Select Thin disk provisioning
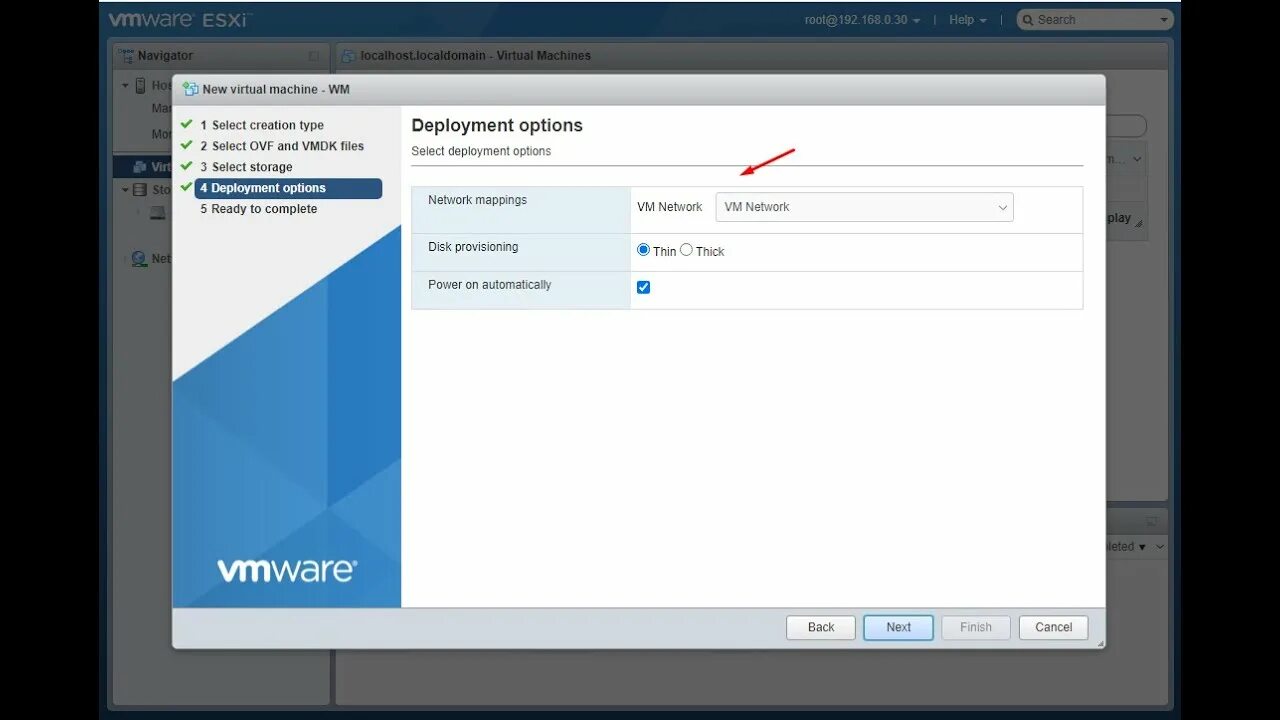The height and width of the screenshot is (720, 1280). tap(643, 250)
